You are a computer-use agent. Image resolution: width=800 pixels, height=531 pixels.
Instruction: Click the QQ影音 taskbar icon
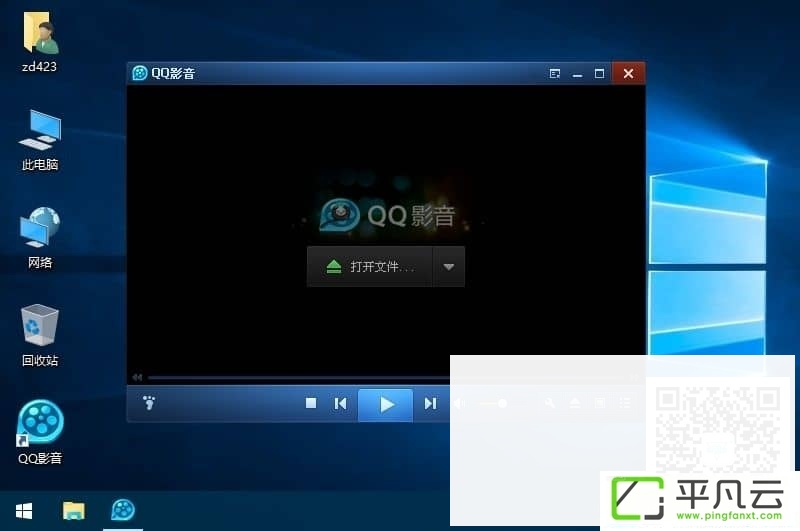click(123, 511)
